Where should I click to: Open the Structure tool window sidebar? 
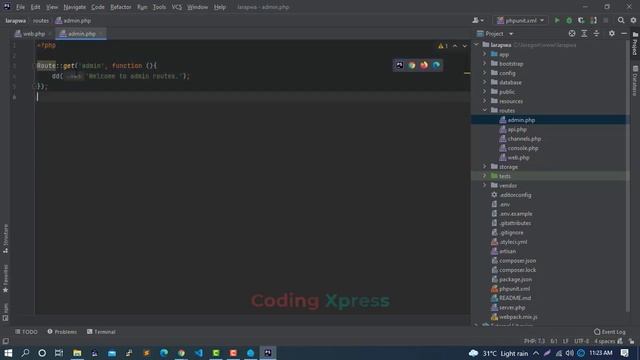pyautogui.click(x=6, y=238)
